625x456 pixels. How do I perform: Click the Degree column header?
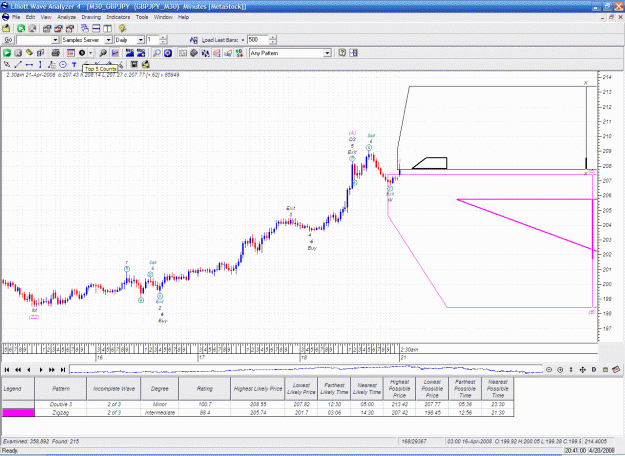point(159,389)
